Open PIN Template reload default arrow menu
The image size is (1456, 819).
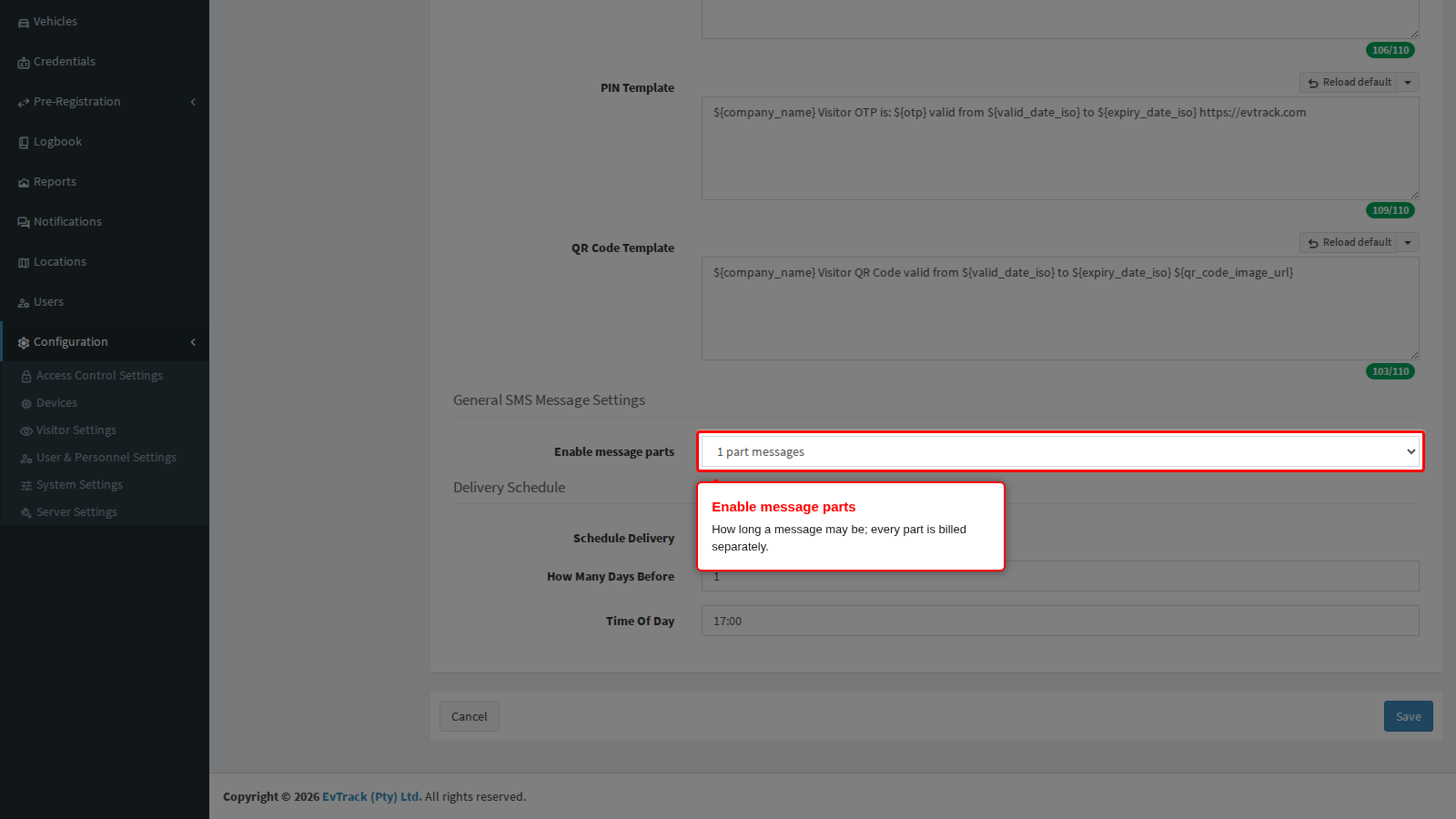tap(1408, 83)
